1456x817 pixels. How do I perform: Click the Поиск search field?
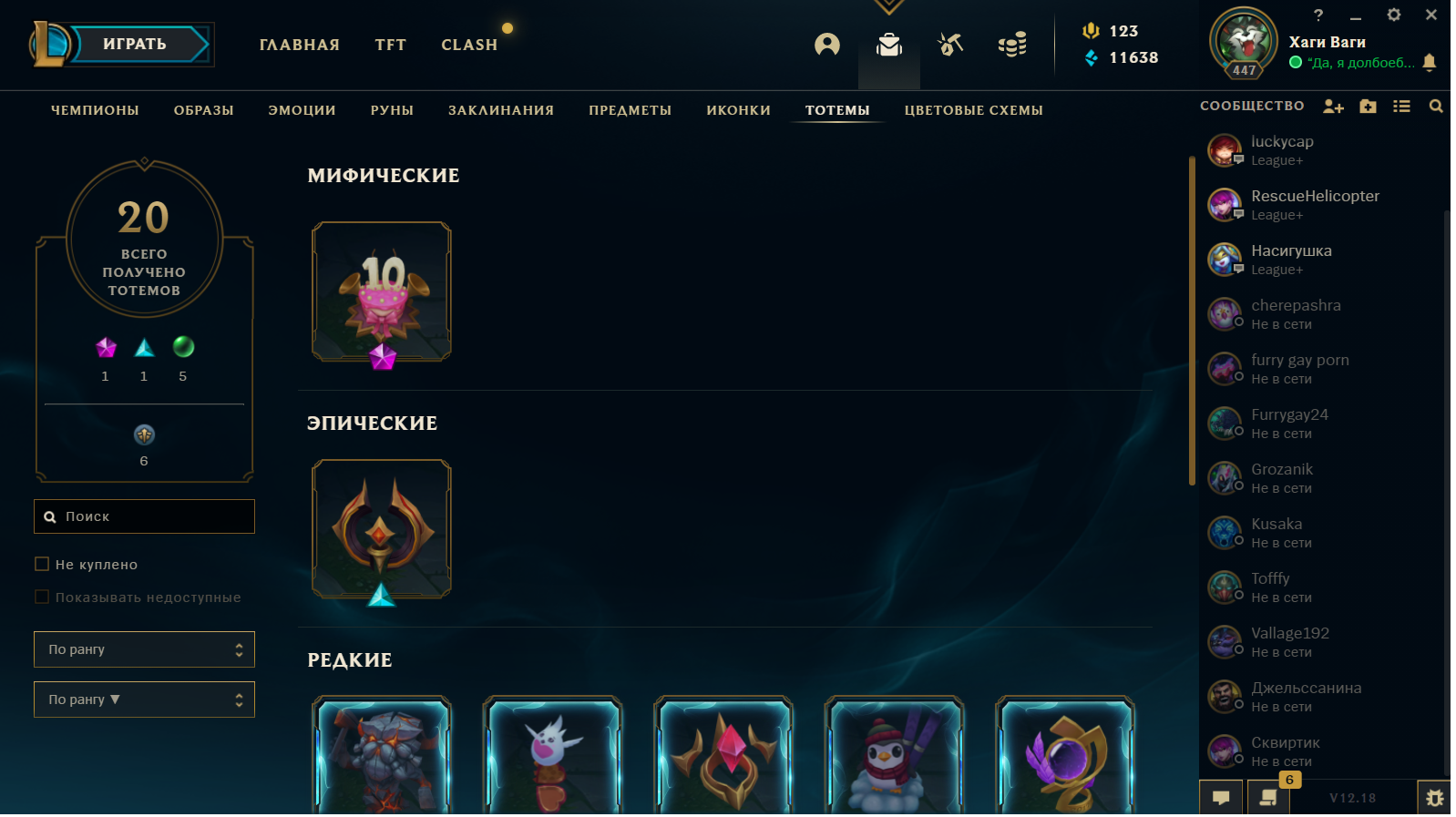(x=144, y=516)
